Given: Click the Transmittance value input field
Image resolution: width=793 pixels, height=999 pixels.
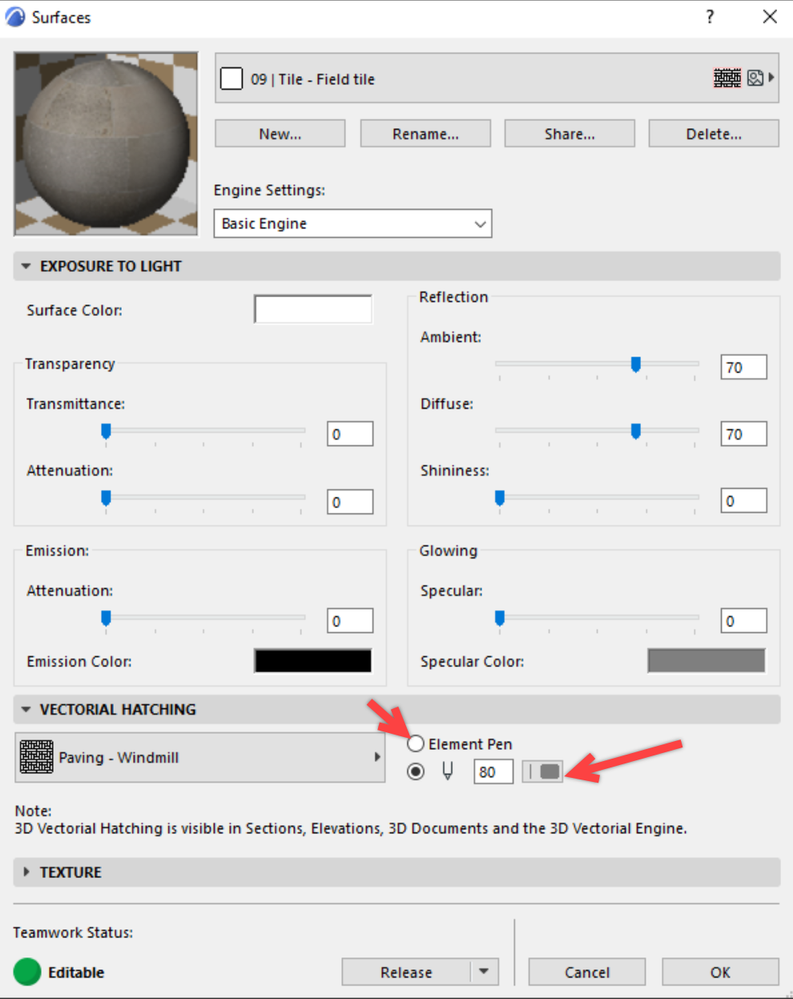Looking at the screenshot, I should [350, 434].
